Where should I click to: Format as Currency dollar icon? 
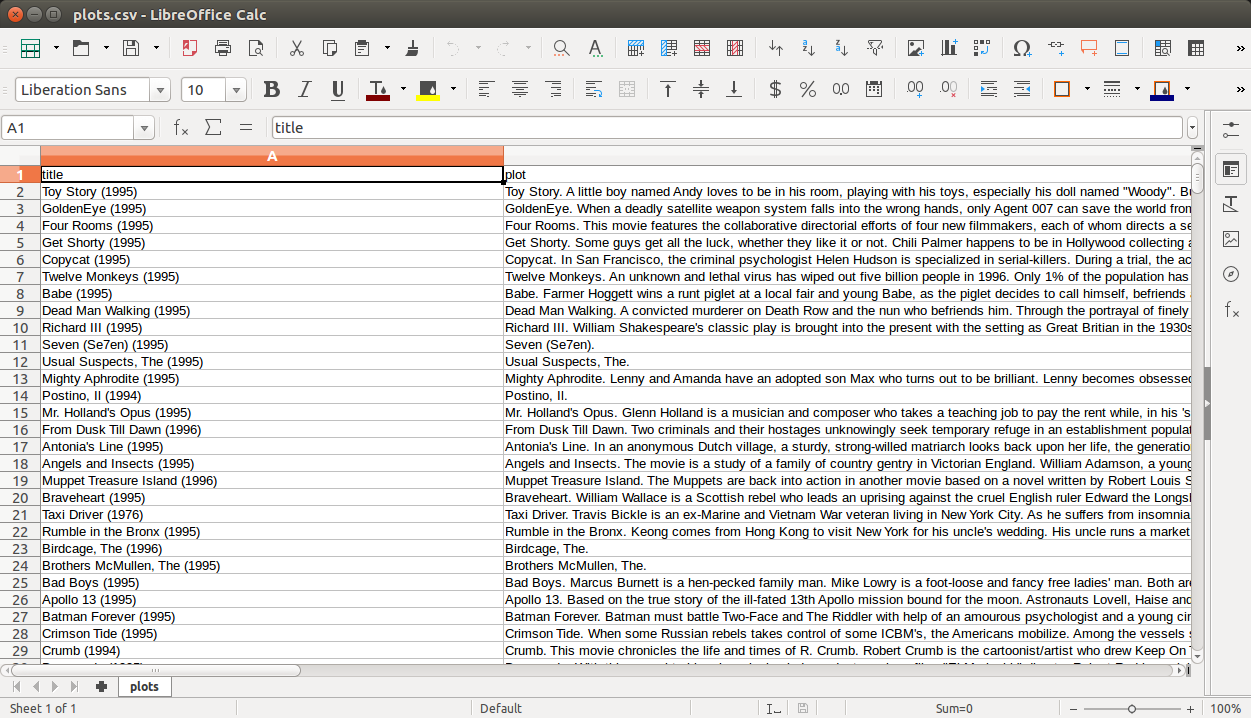[x=775, y=90]
